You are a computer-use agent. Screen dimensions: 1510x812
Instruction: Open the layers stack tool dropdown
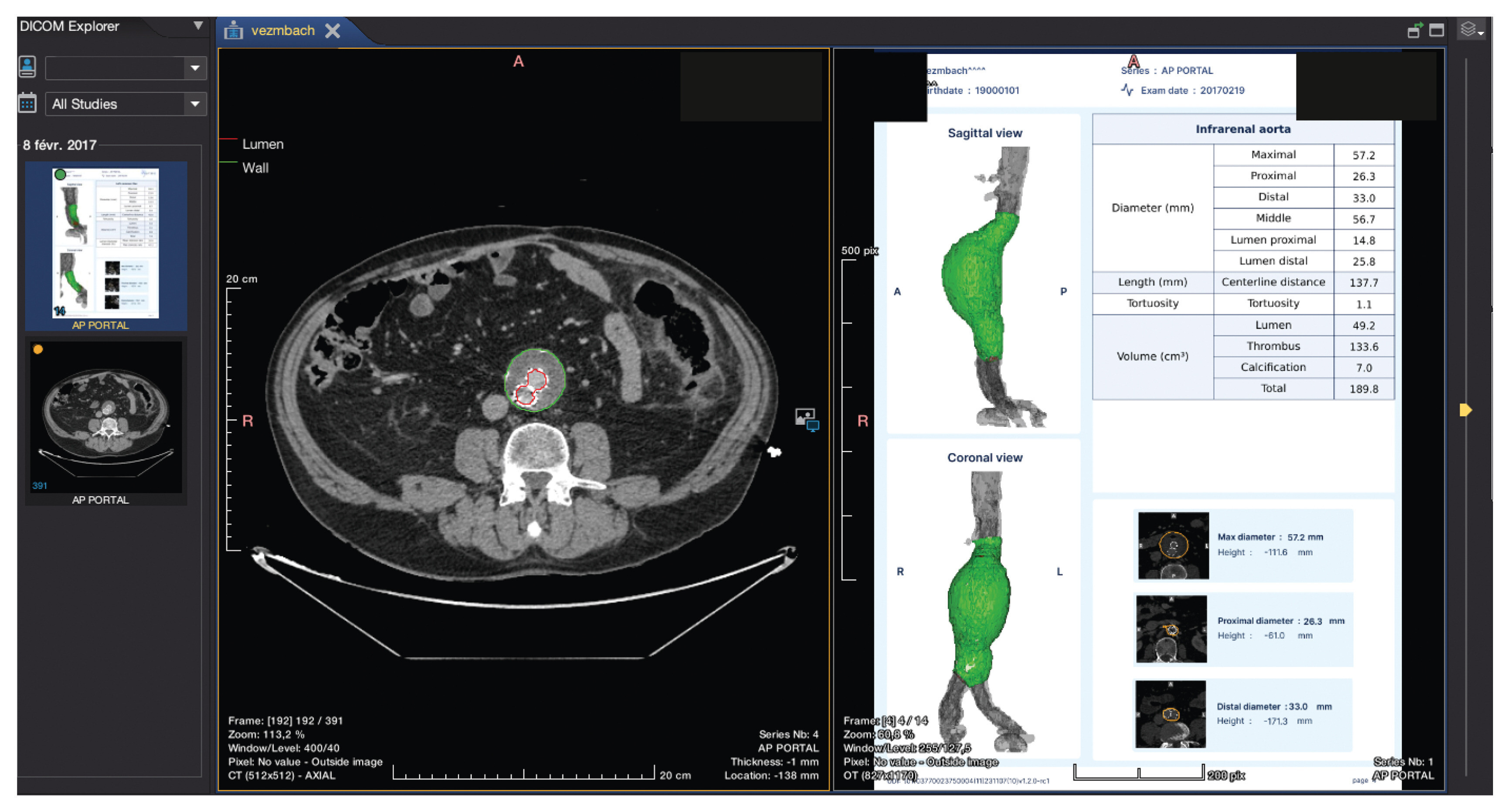pos(1472,29)
